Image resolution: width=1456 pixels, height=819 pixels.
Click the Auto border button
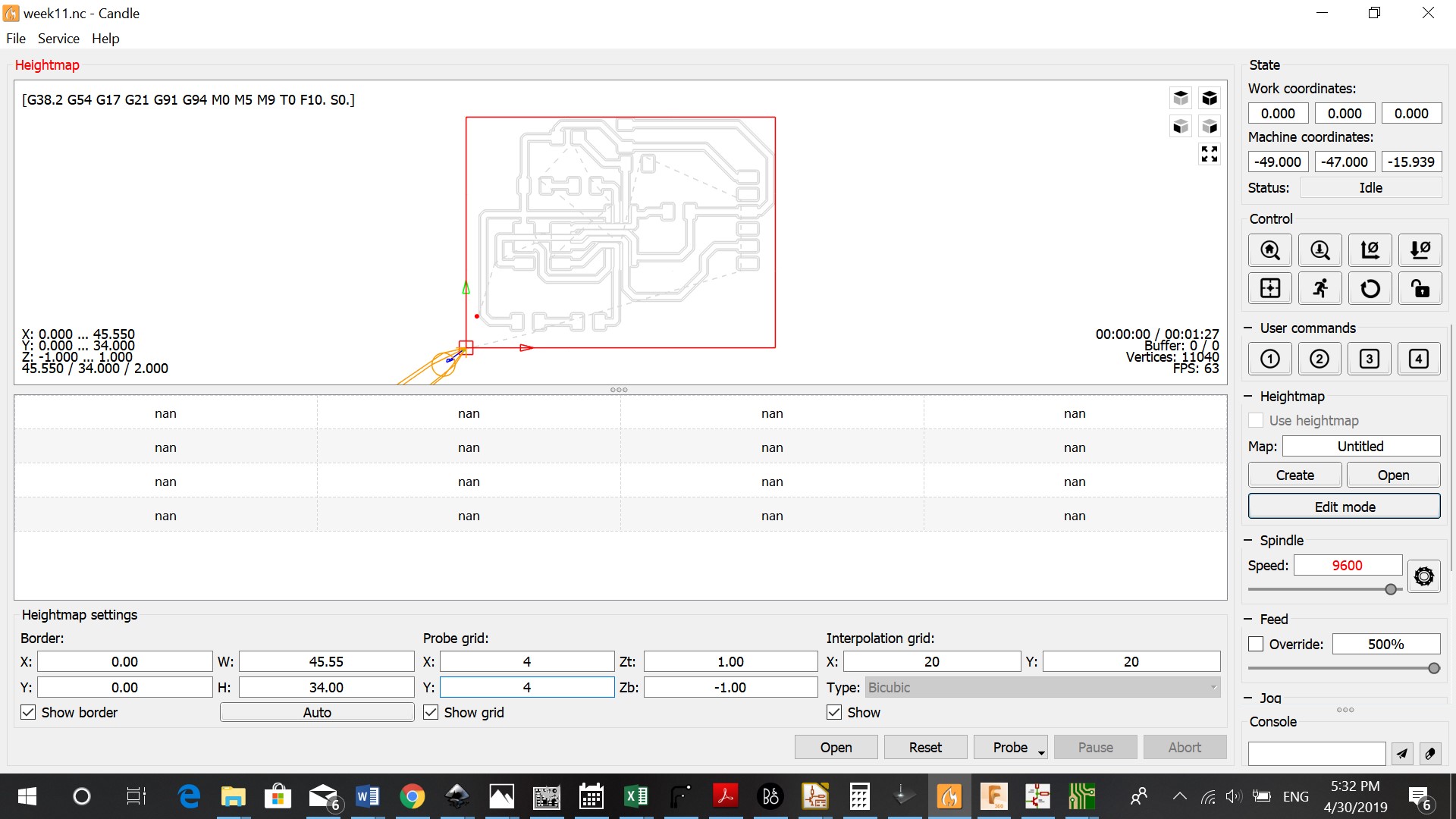point(317,712)
